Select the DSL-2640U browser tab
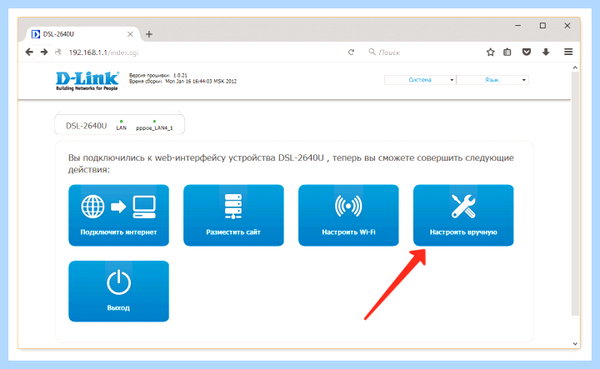 click(x=82, y=34)
